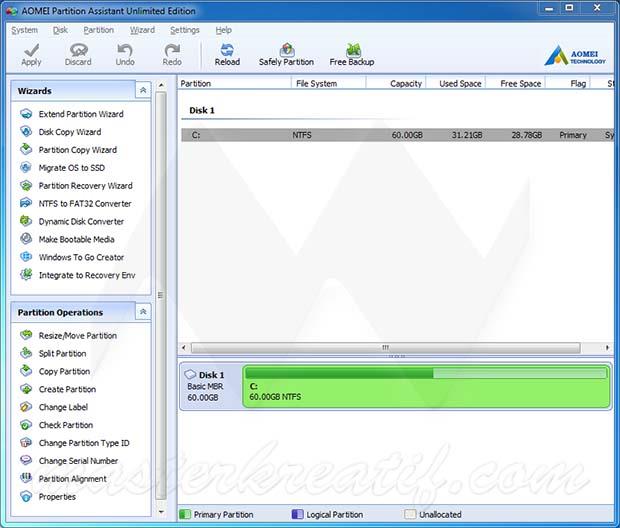Open the System menu

tap(25, 30)
